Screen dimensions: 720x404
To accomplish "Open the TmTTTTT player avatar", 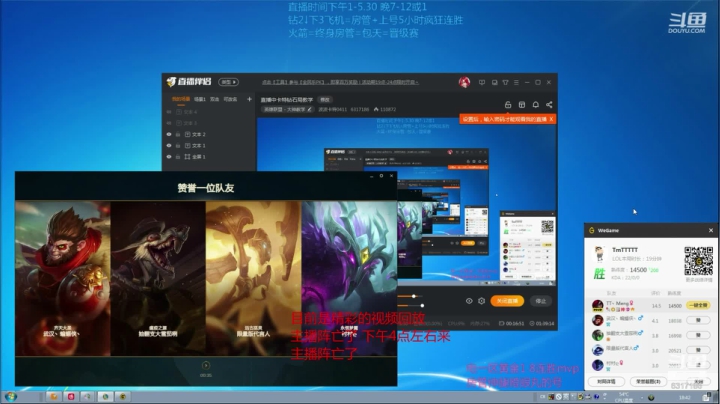I will (x=599, y=253).
